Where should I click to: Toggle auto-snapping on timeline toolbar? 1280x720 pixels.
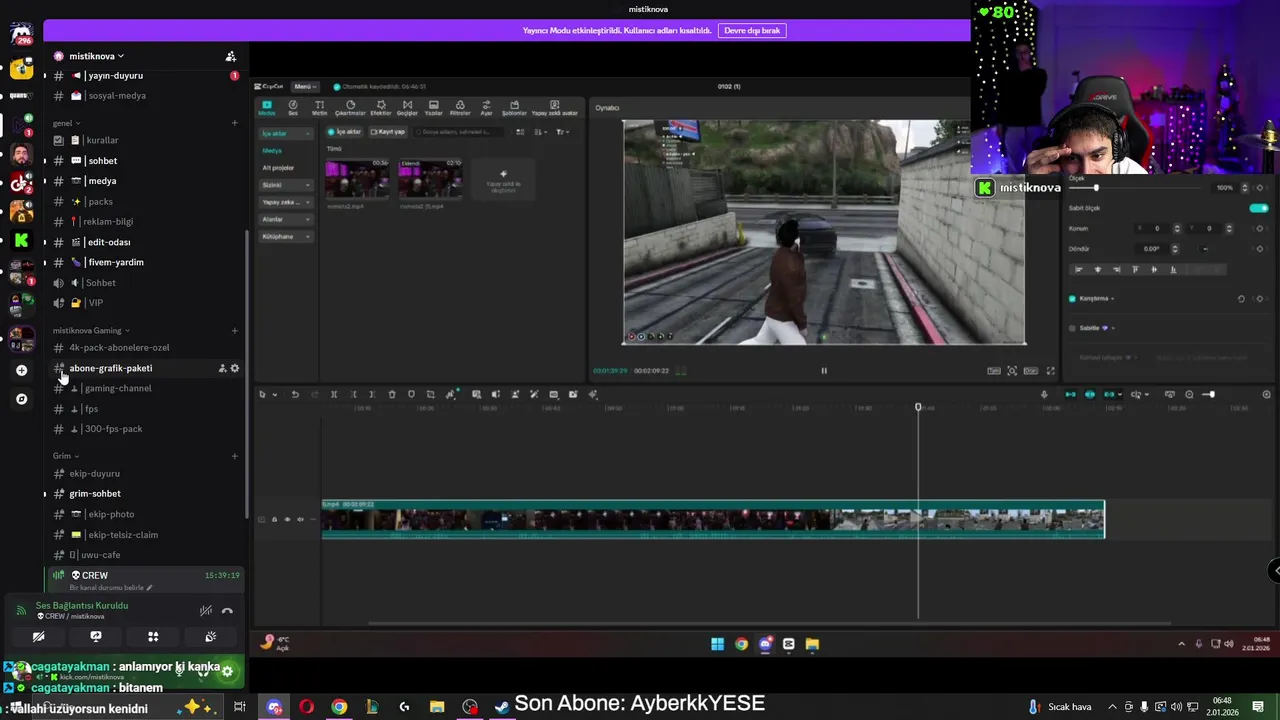pyautogui.click(x=1090, y=394)
